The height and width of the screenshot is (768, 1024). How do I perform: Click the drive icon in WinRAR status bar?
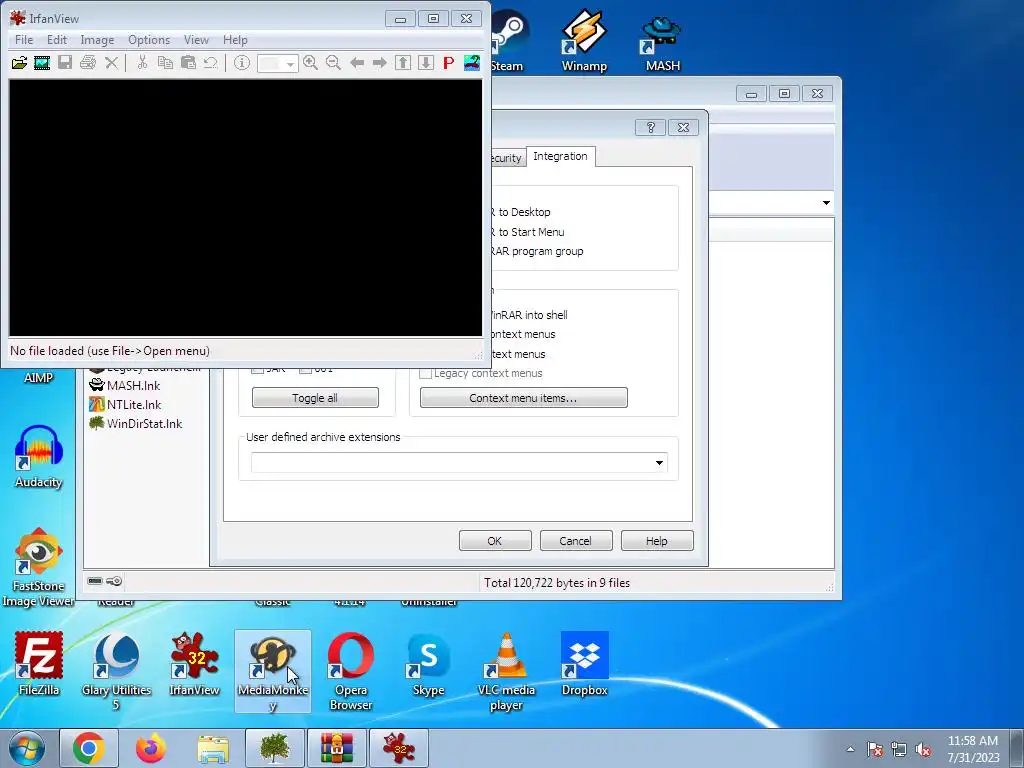(x=95, y=581)
